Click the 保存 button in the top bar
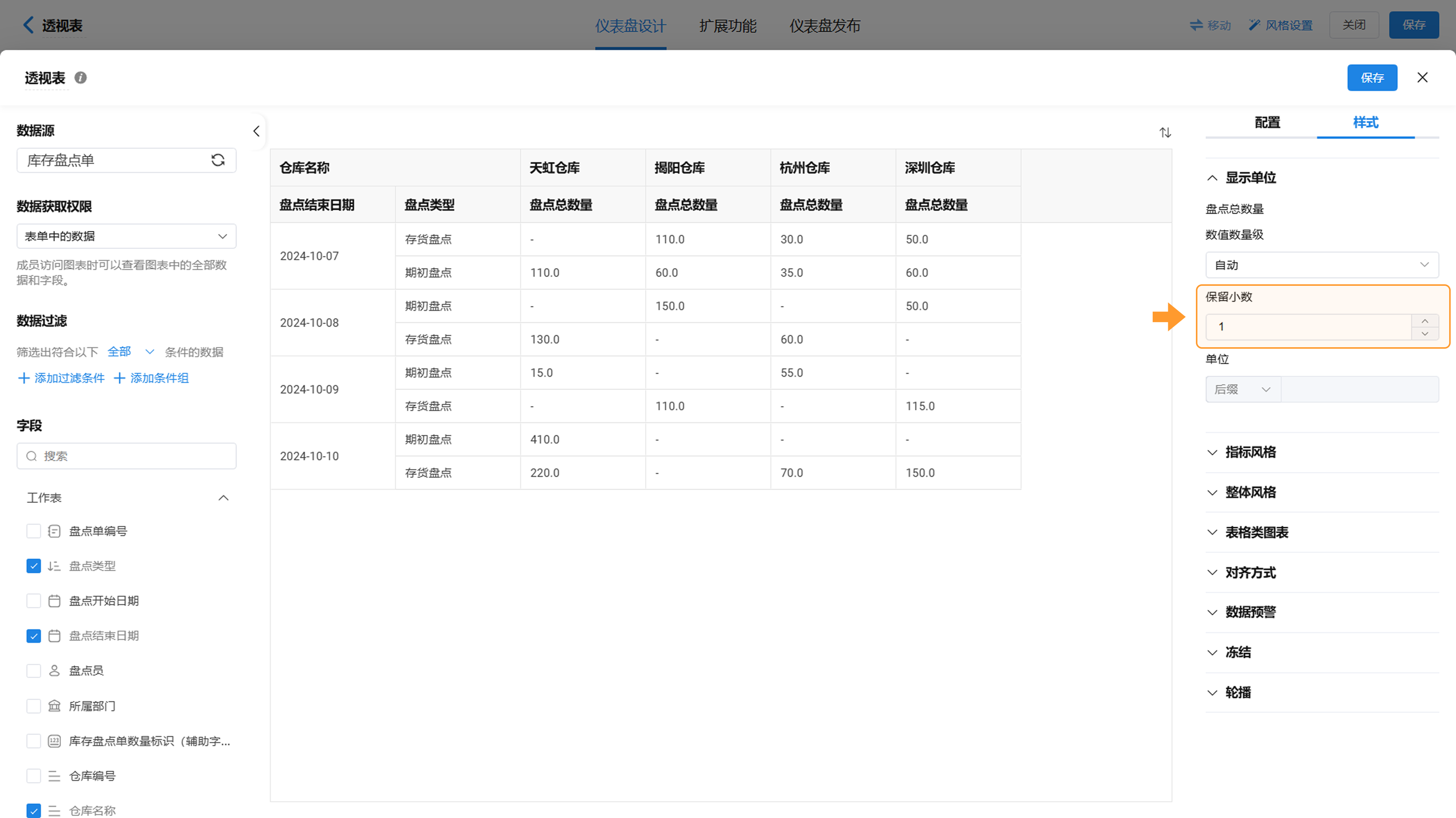The height and width of the screenshot is (818, 1456). [1414, 25]
